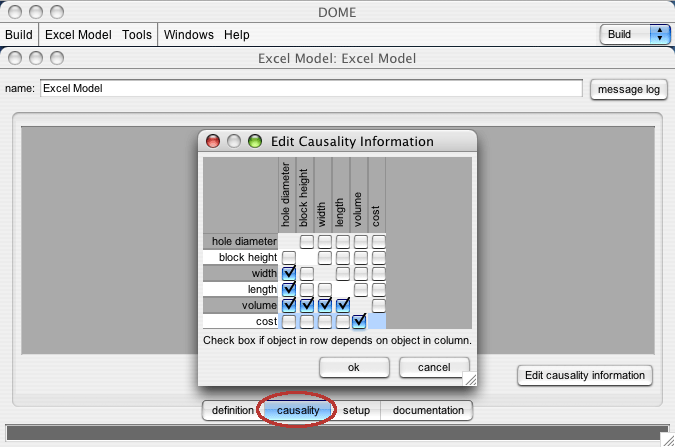675x447 pixels.
Task: Focus the model name input field
Action: point(311,88)
